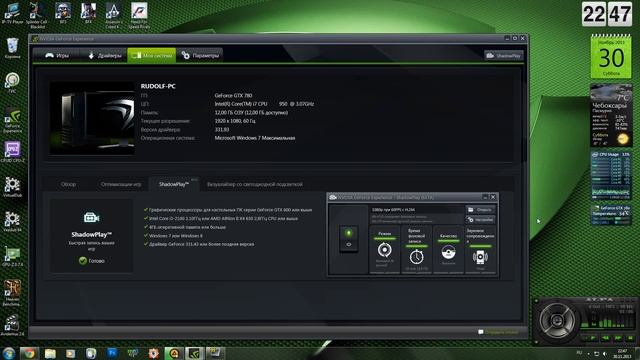Click the background recording time clock icon

coord(416,257)
